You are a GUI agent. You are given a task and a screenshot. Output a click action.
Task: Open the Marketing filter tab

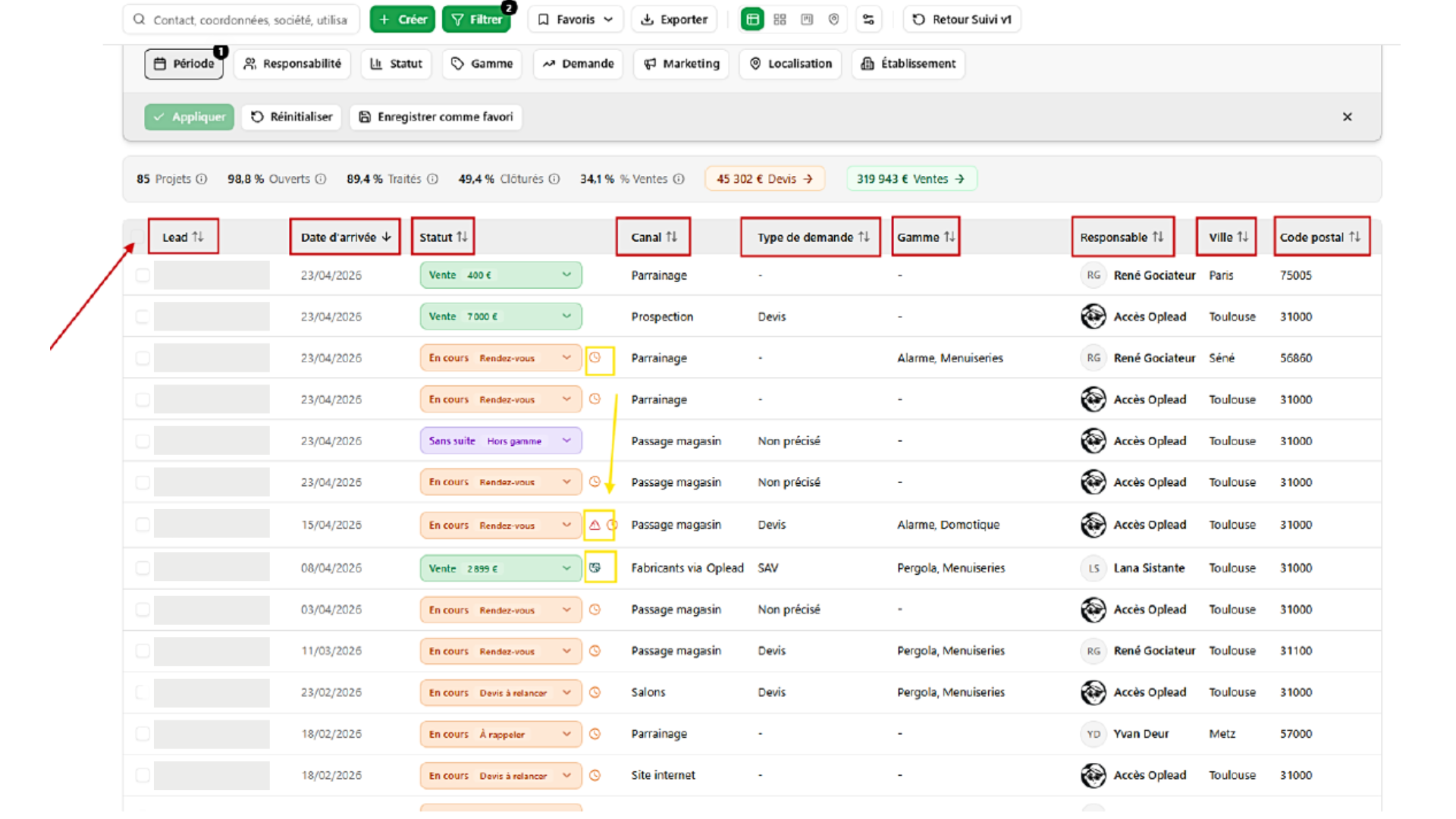[x=681, y=64]
